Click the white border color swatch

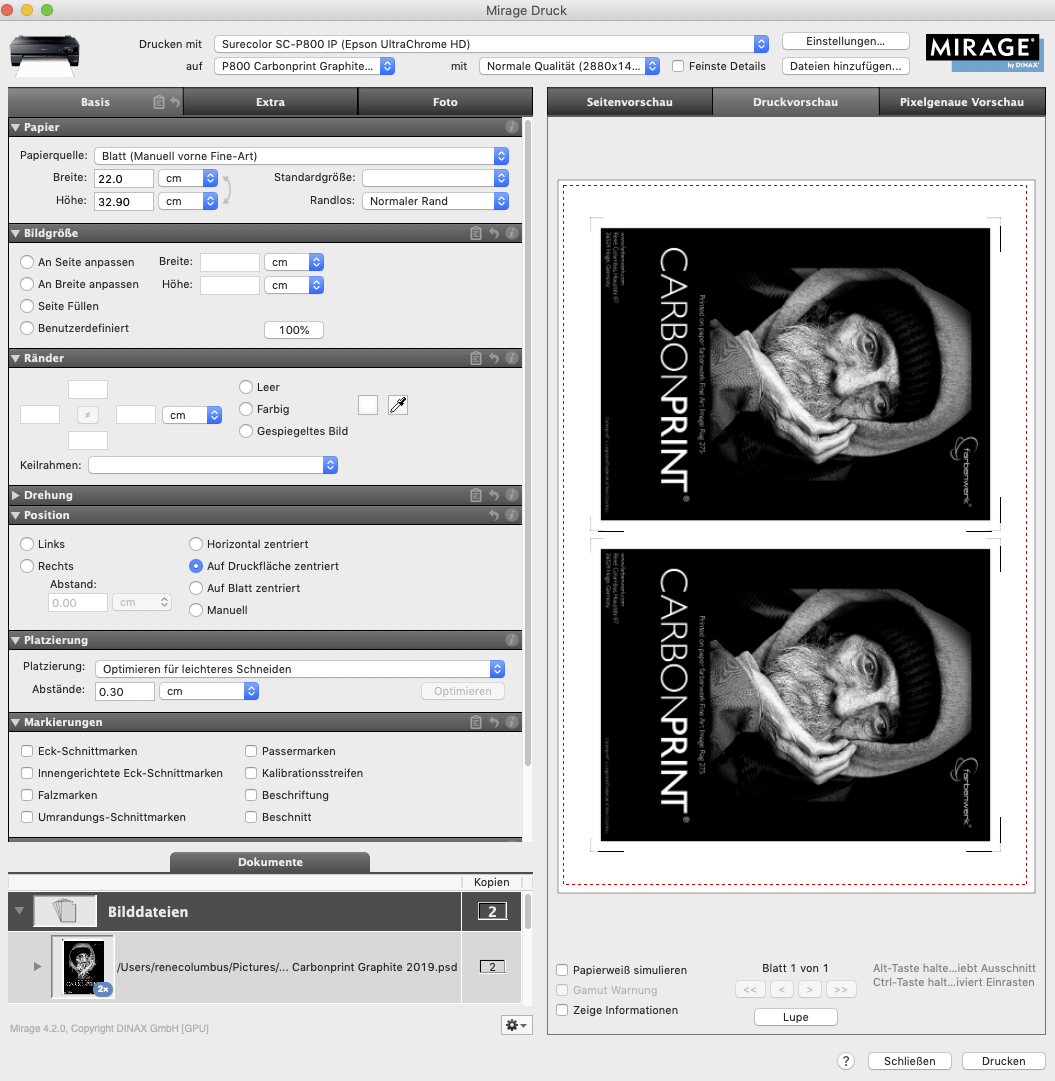click(368, 405)
